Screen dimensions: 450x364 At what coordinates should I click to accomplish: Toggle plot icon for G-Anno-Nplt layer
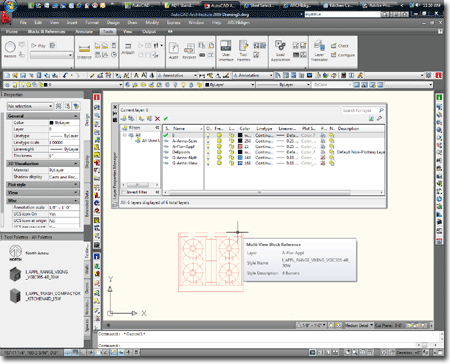click(x=323, y=157)
